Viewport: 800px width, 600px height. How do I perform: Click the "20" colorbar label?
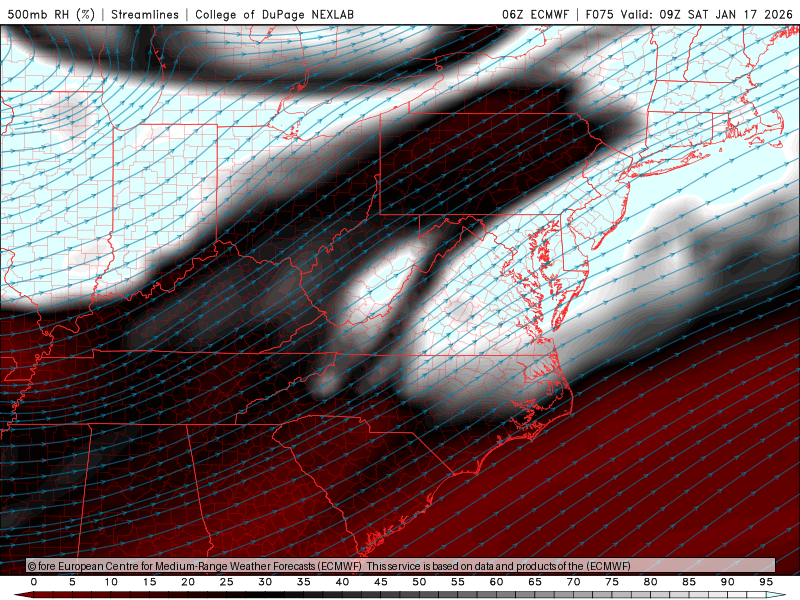pos(188,582)
